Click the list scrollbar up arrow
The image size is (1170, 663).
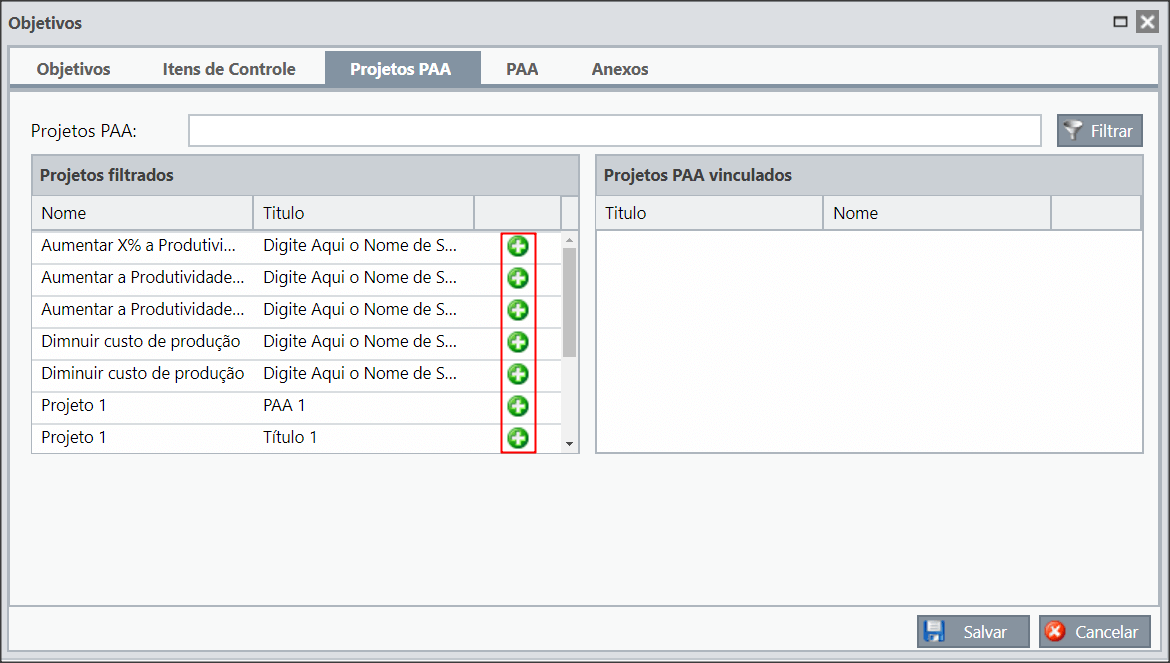569,240
